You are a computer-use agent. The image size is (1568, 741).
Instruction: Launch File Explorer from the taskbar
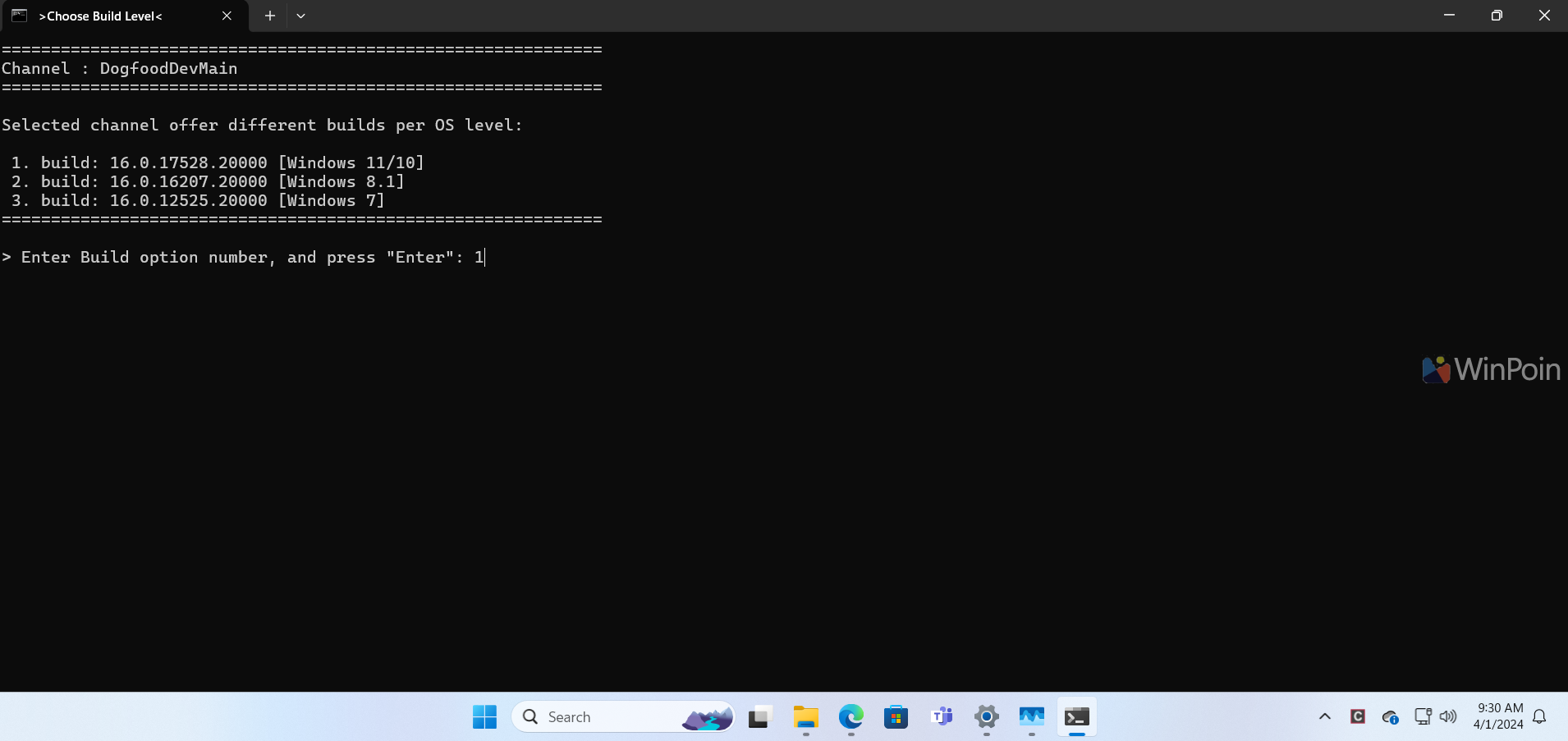(x=806, y=716)
